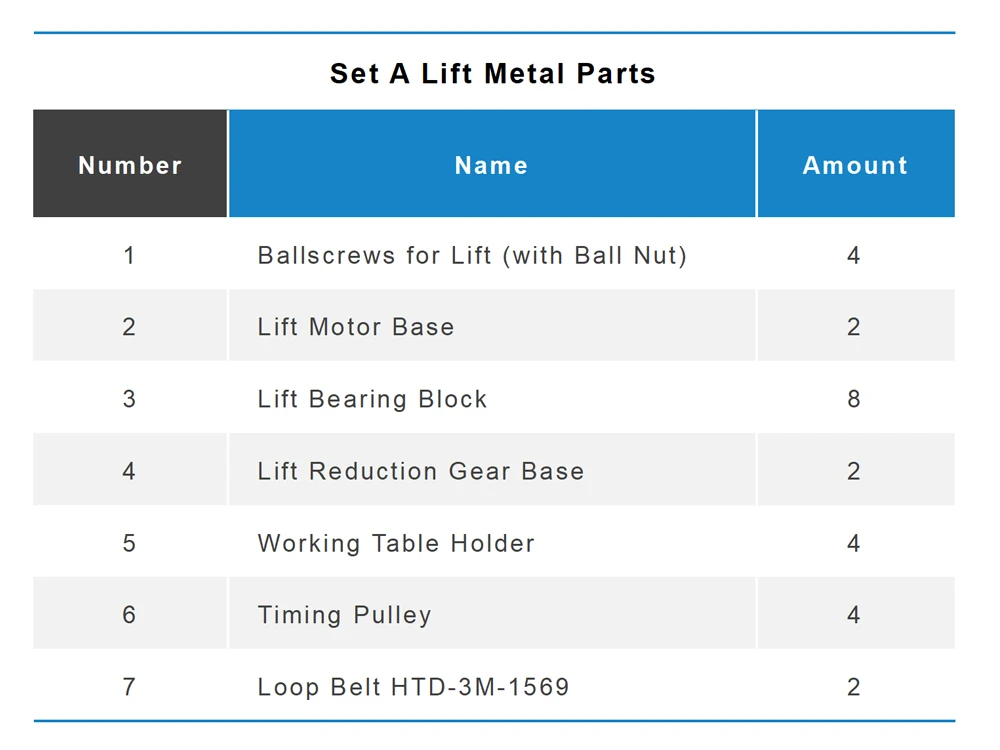Click row number 5 cell

pyautogui.click(x=129, y=543)
